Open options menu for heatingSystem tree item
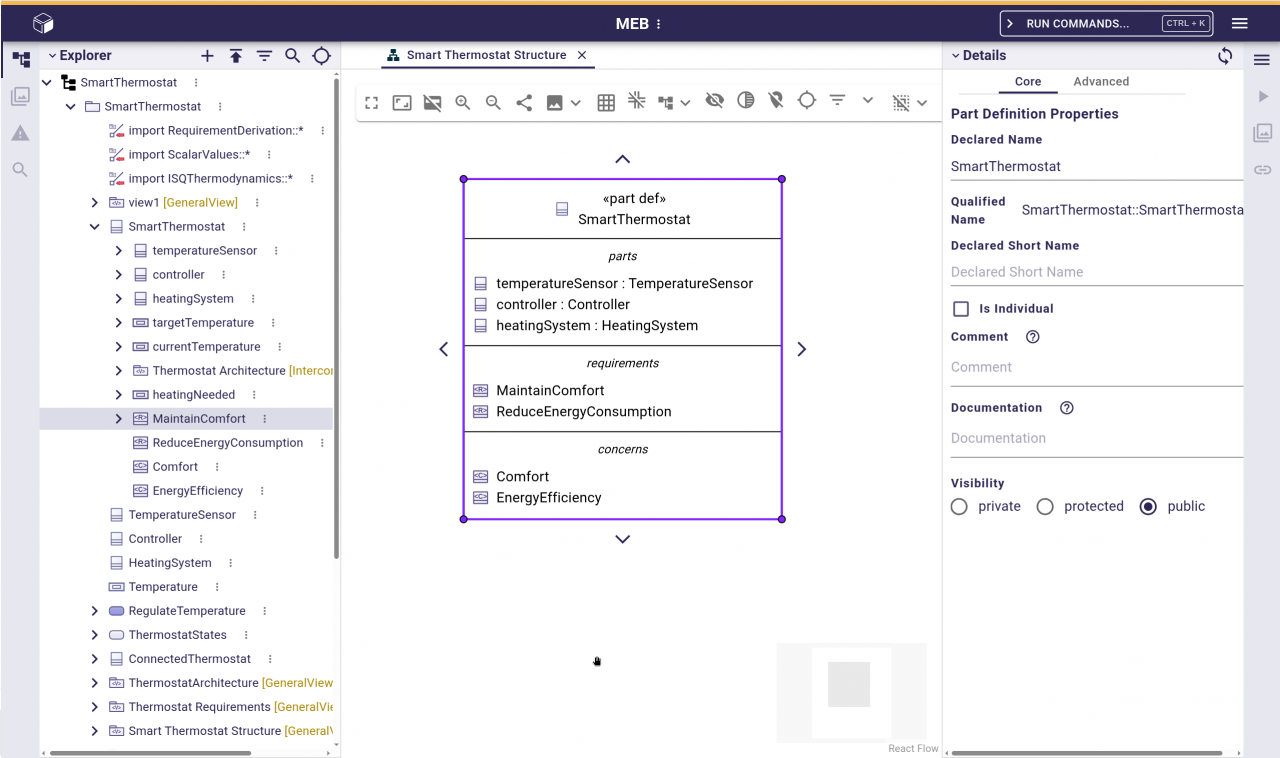This screenshot has height=758, width=1280. tap(253, 299)
